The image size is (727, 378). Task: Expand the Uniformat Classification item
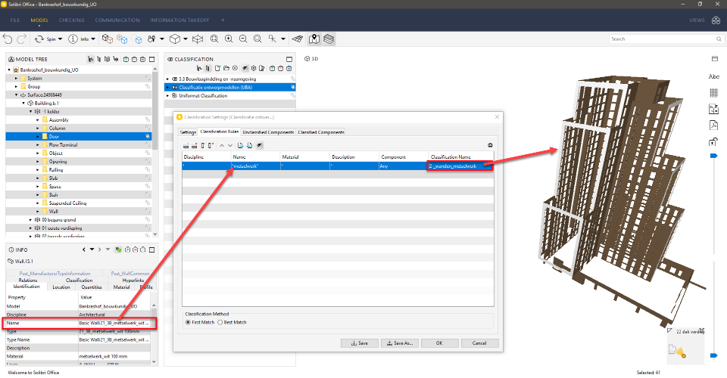click(x=168, y=96)
